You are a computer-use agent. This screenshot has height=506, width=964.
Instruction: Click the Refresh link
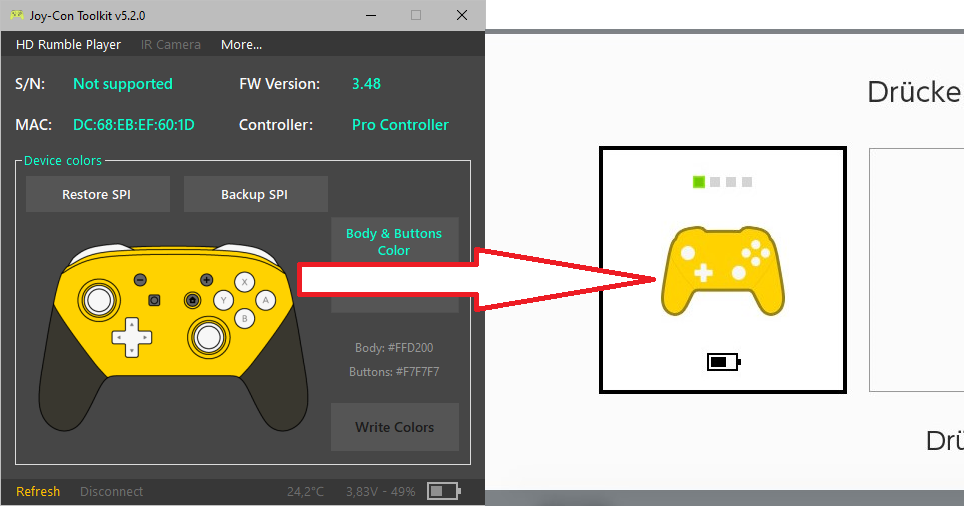[x=38, y=492]
